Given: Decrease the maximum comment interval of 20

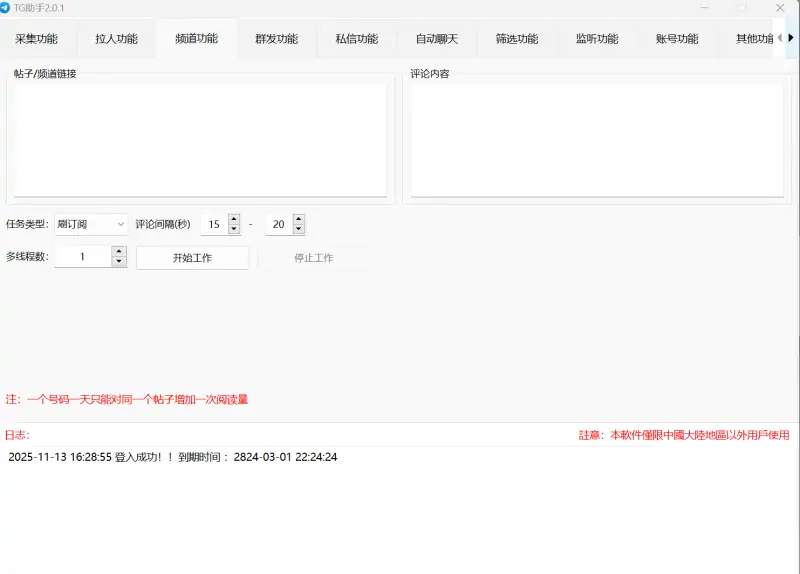Looking at the screenshot, I should [298, 229].
